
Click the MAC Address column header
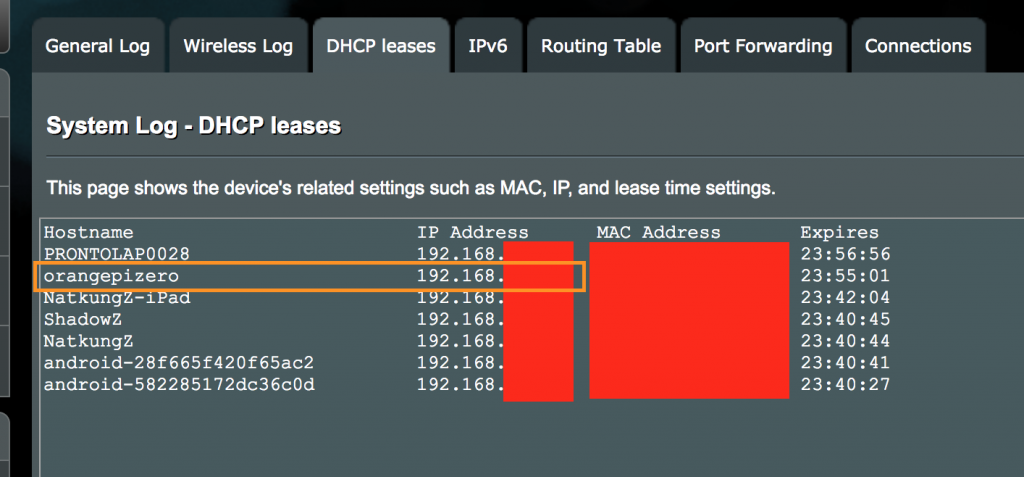(658, 233)
